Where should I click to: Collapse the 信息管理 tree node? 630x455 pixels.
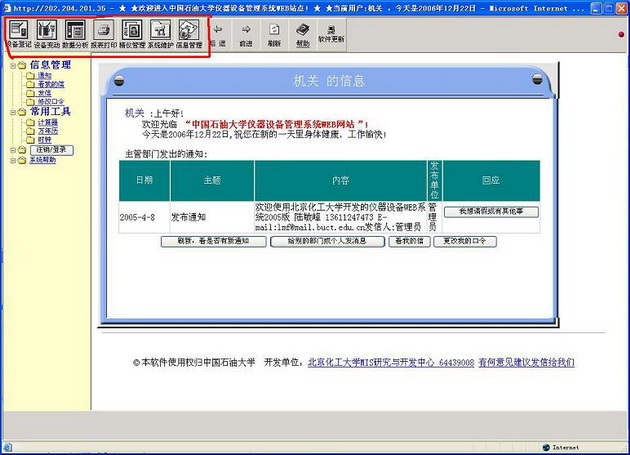pos(13,65)
